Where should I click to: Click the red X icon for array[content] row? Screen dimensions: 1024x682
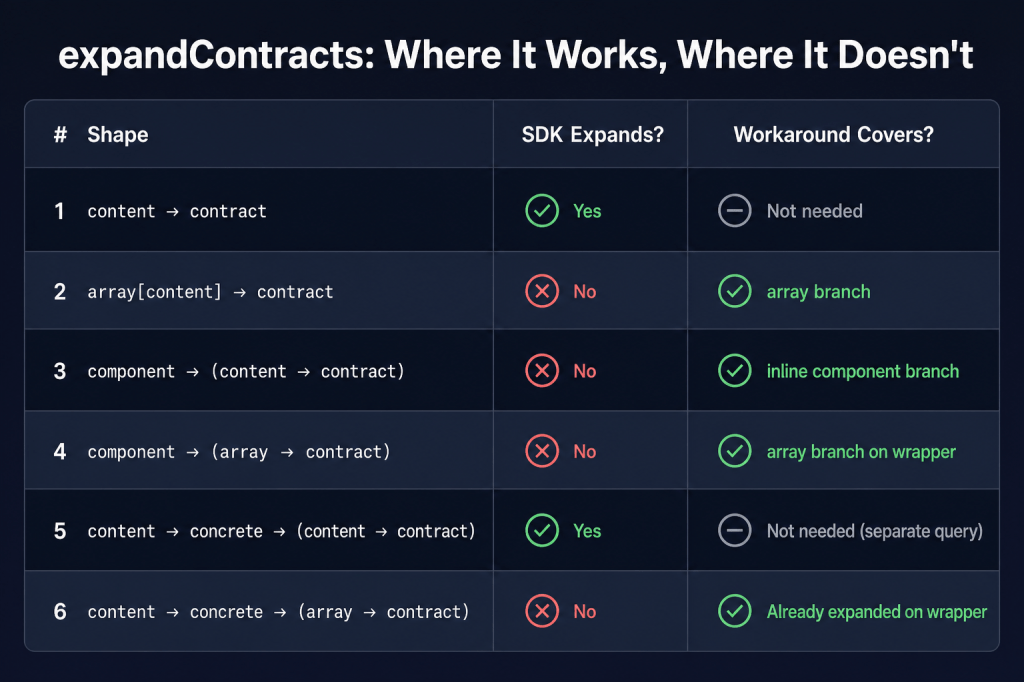click(542, 291)
